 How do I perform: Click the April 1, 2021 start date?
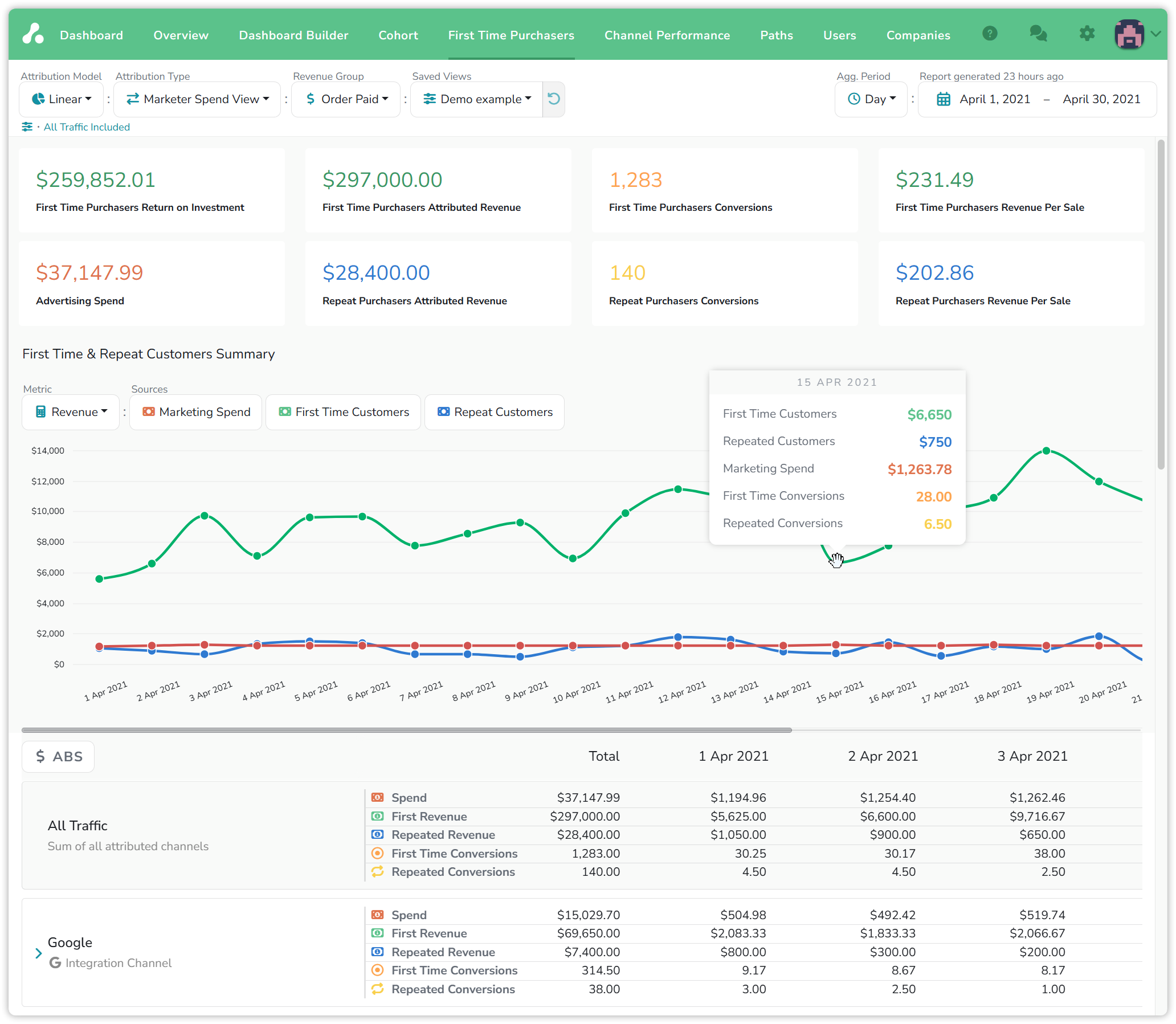point(995,99)
